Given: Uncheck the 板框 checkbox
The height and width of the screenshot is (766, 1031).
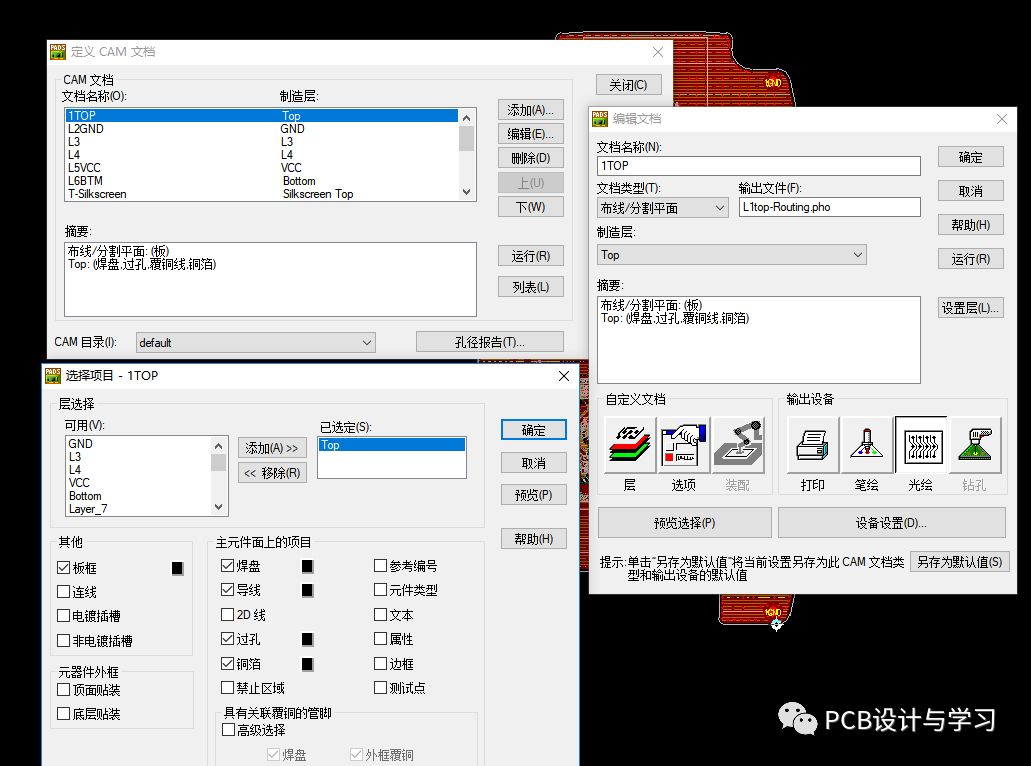Looking at the screenshot, I should (64, 567).
